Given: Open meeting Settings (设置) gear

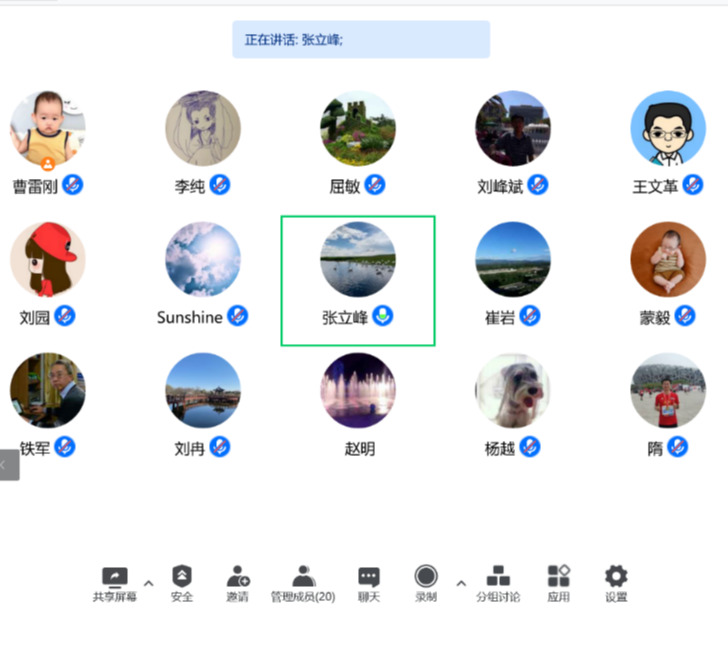Looking at the screenshot, I should point(616,584).
